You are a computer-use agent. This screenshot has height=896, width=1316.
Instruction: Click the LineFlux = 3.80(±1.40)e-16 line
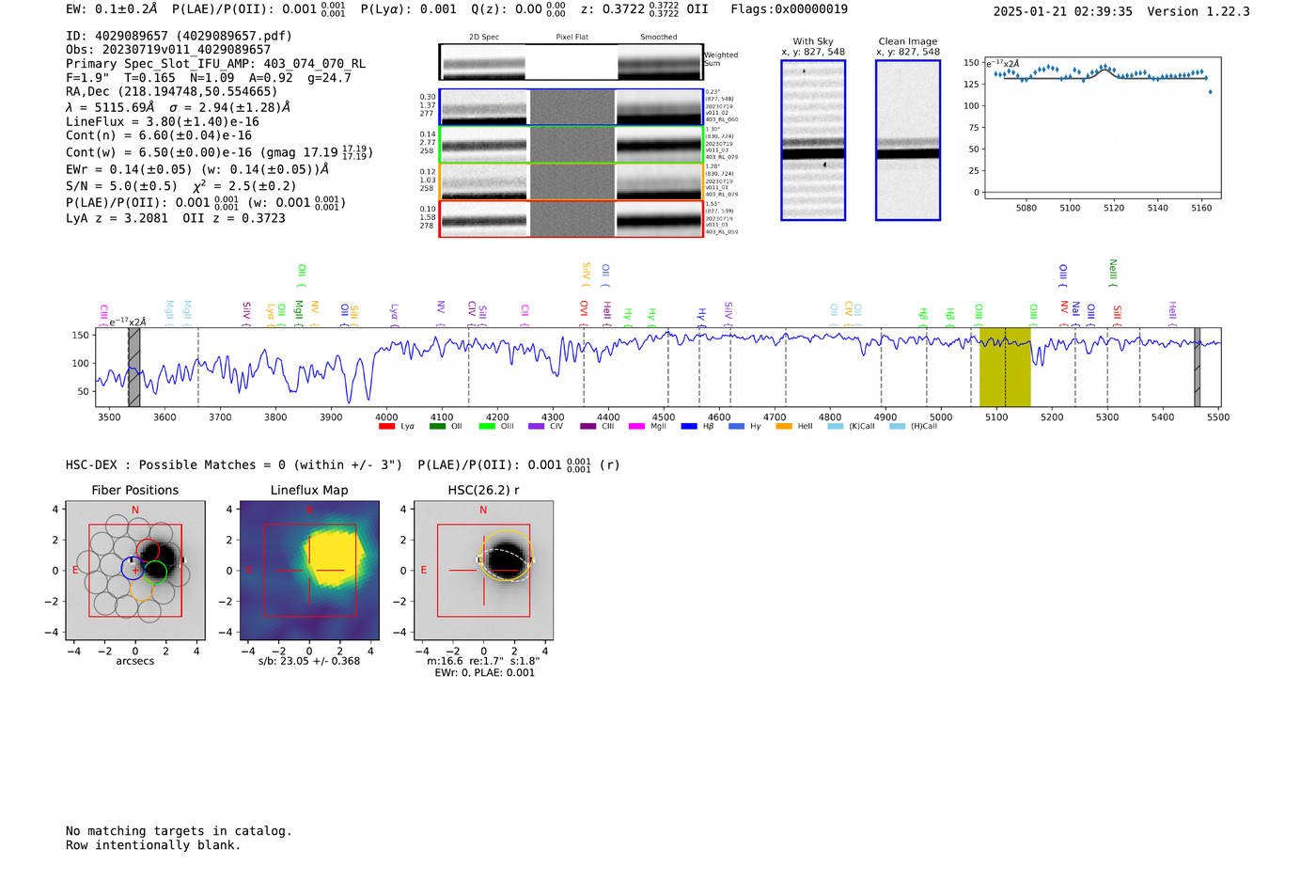coord(163,121)
